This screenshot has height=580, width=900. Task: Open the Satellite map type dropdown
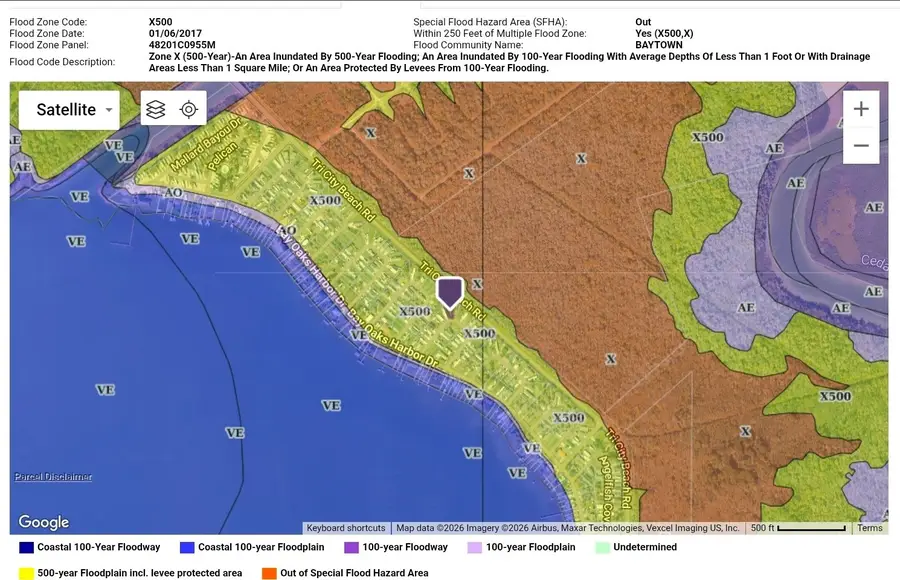tap(108, 109)
